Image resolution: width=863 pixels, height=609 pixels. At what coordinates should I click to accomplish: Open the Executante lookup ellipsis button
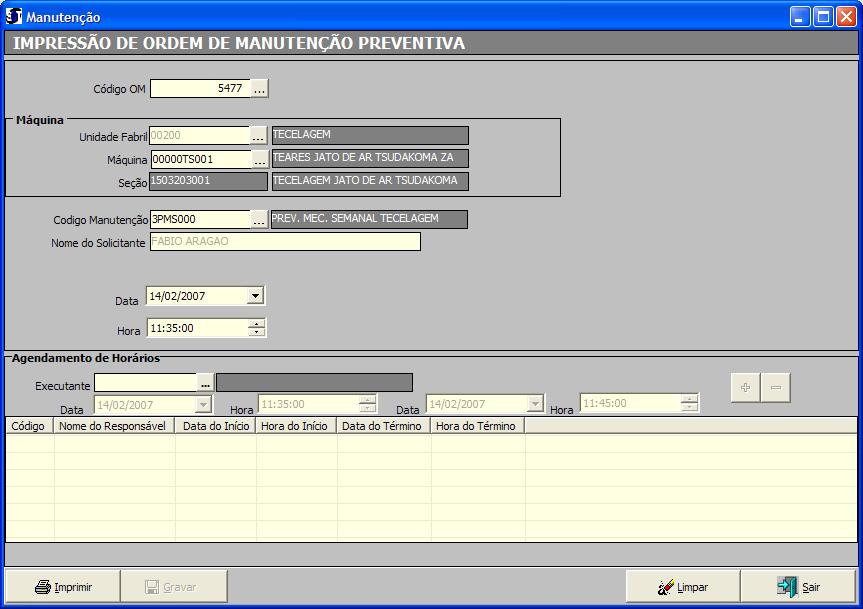[x=205, y=383]
